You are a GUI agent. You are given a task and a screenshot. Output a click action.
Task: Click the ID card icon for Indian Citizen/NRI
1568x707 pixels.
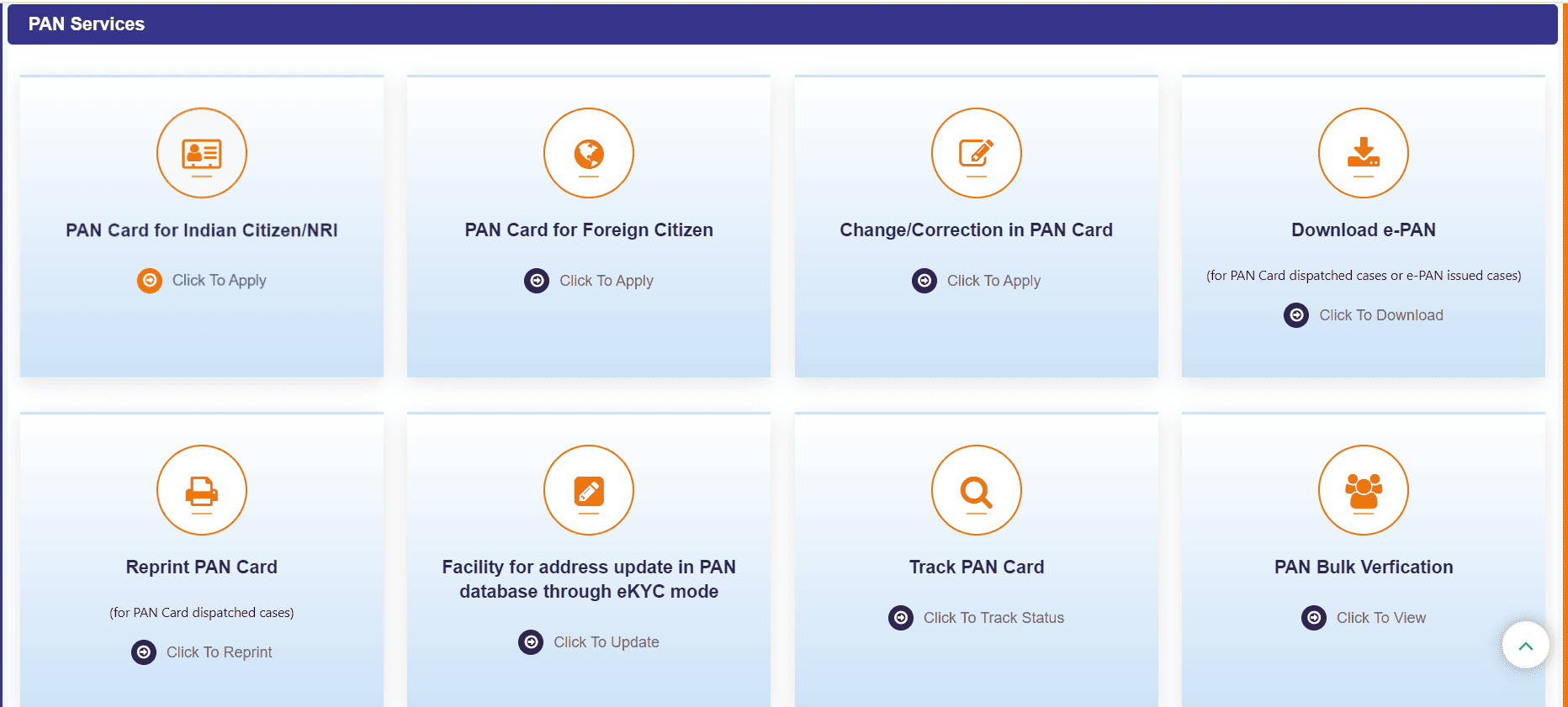pyautogui.click(x=202, y=154)
